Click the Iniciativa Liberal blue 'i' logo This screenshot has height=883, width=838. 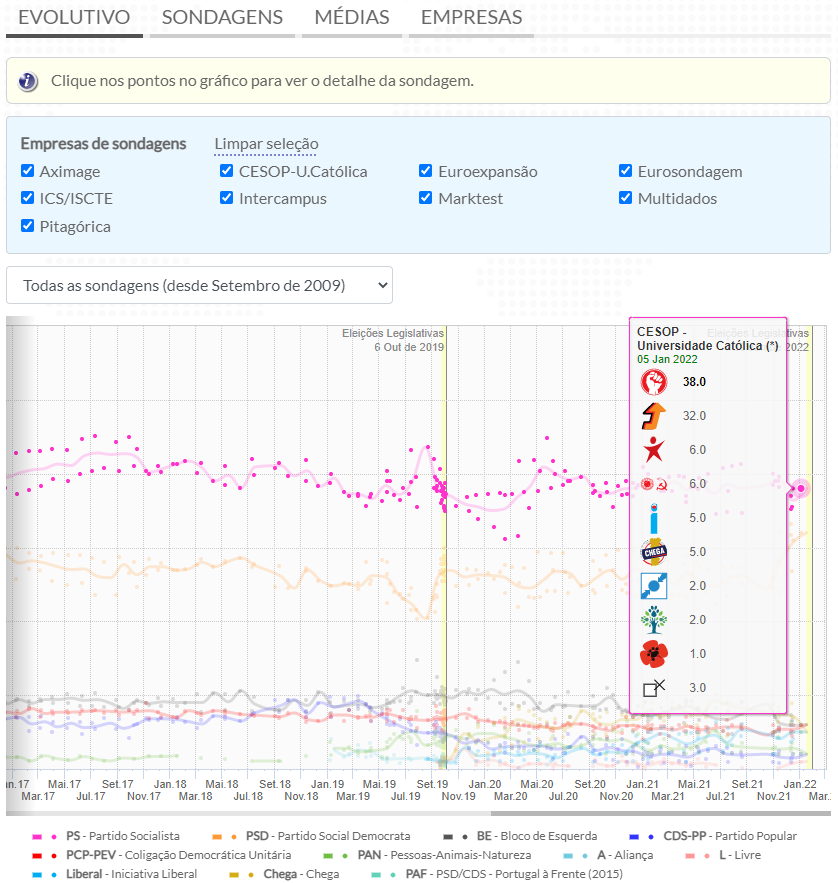pos(653,518)
